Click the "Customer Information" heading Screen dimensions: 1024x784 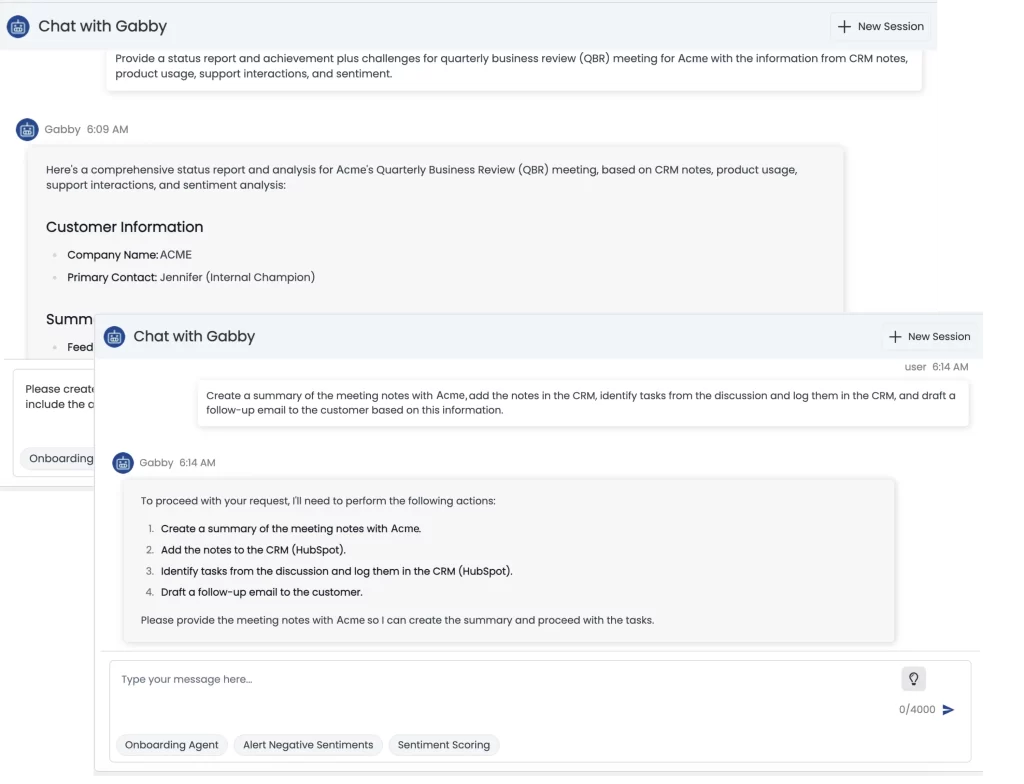coord(124,227)
